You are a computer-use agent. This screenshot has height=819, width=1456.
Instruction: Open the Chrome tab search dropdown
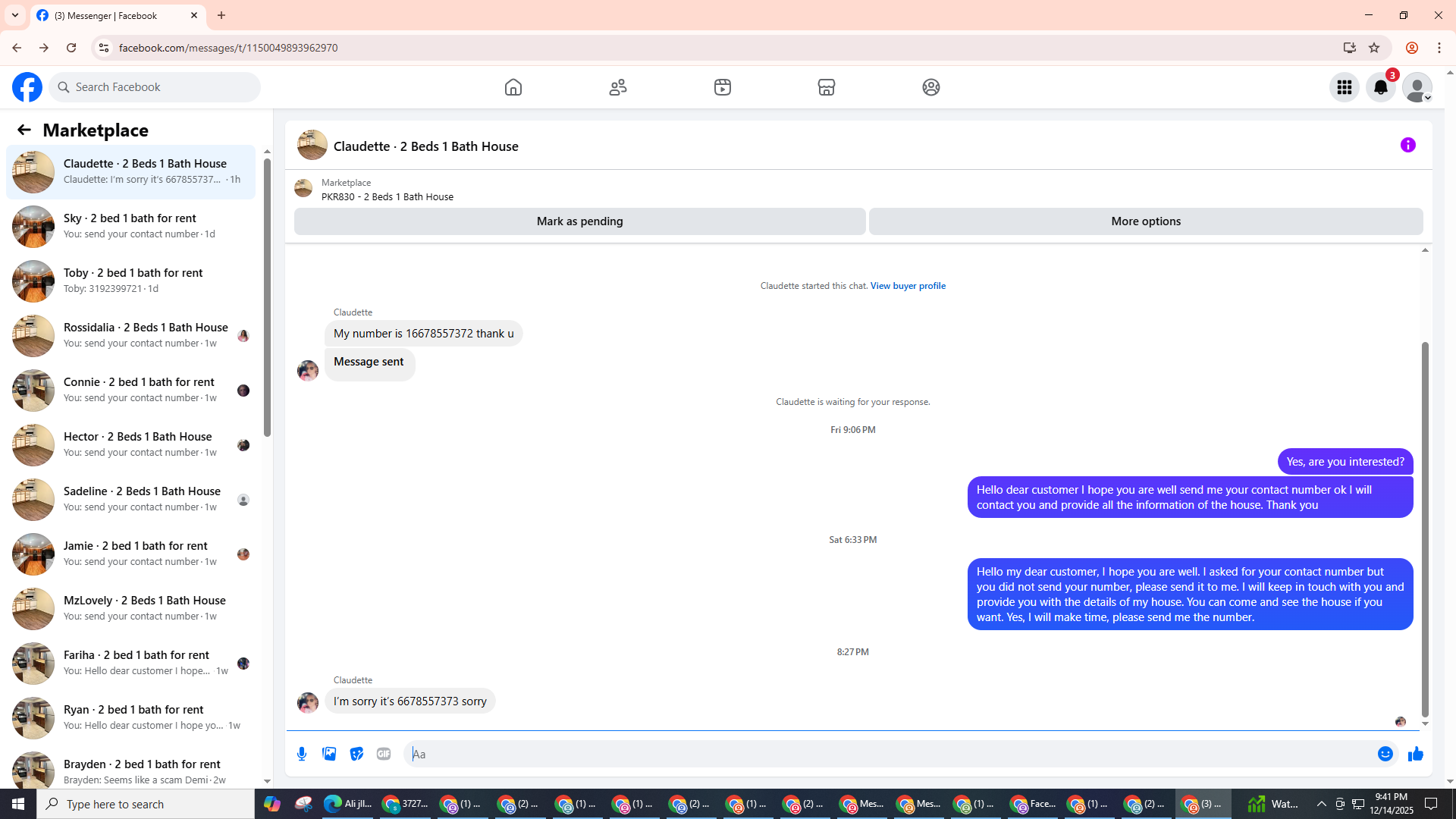click(x=14, y=15)
